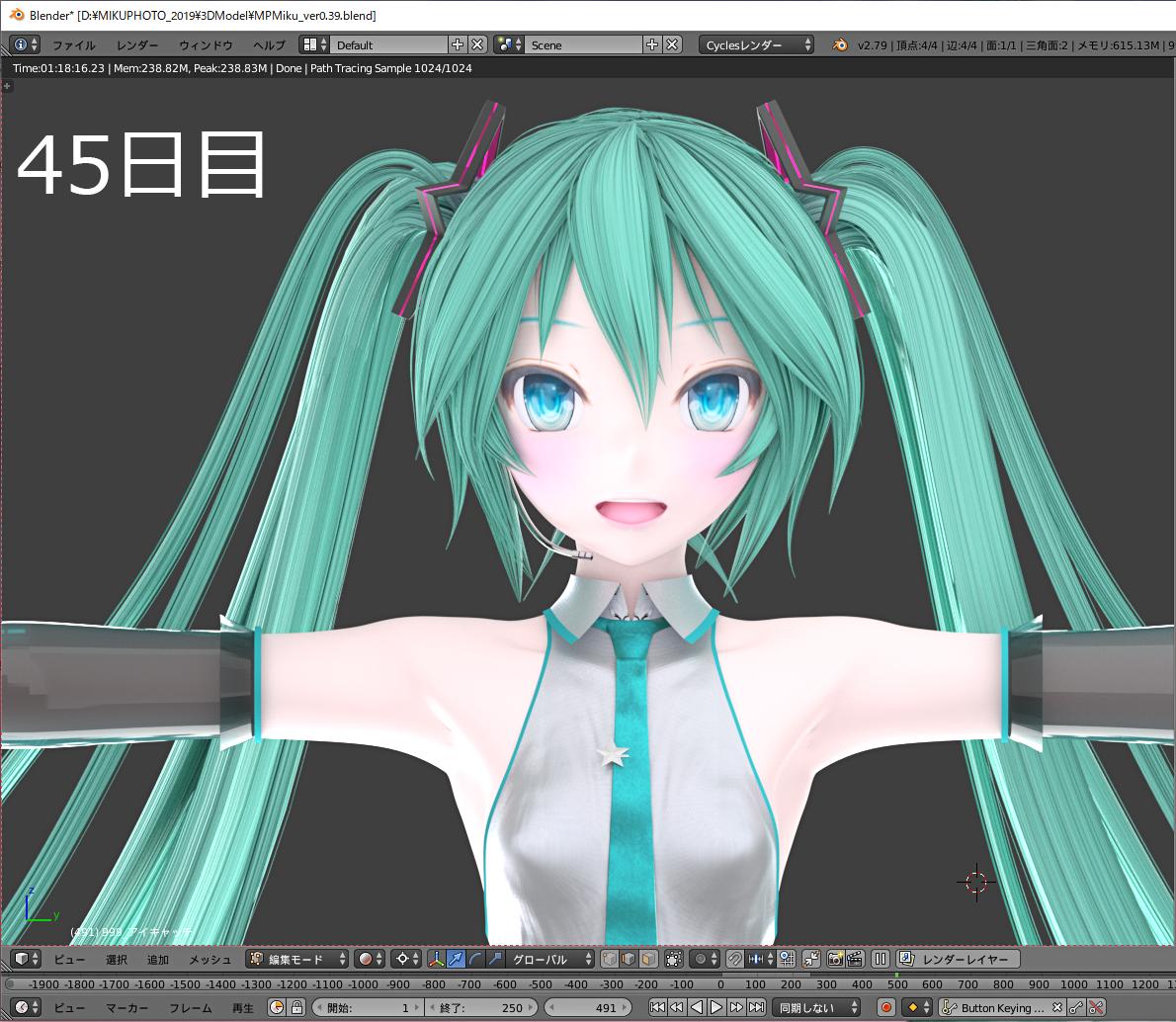Toggle the 3D manipulator widget
Image resolution: width=1176 pixels, height=1022 pixels.
click(437, 959)
